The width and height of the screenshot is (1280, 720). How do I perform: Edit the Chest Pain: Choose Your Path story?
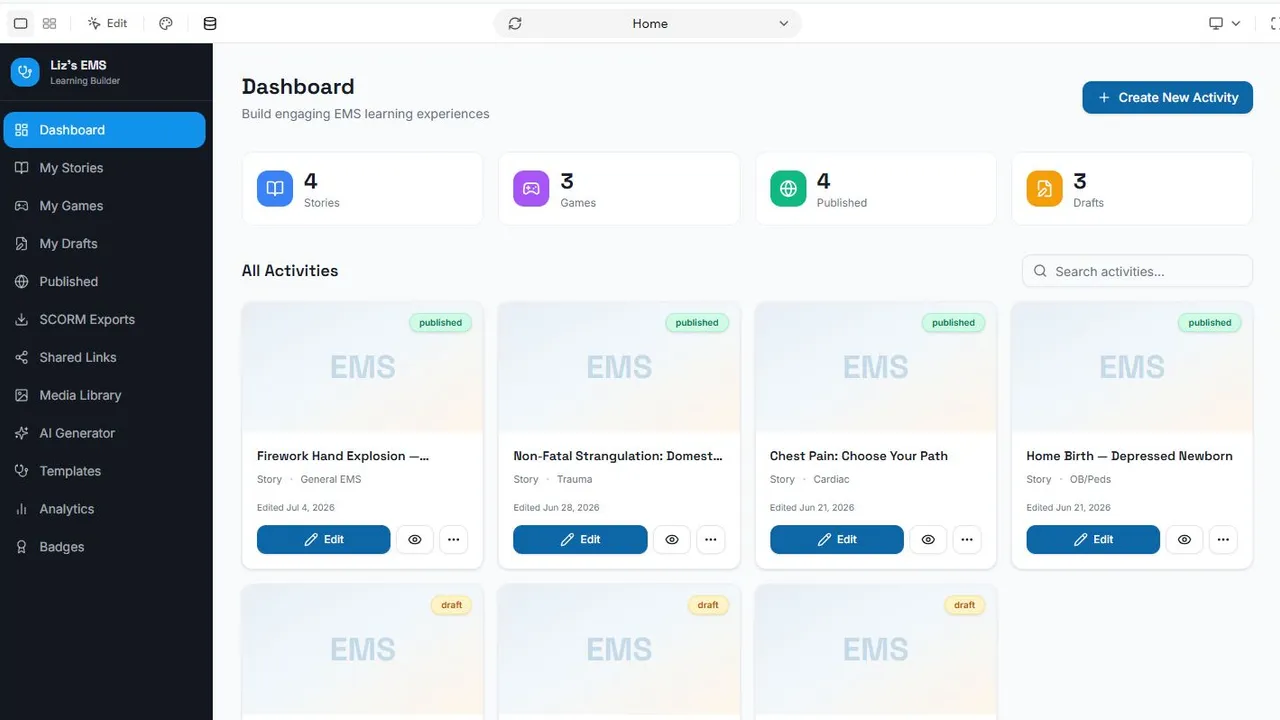[x=836, y=539]
